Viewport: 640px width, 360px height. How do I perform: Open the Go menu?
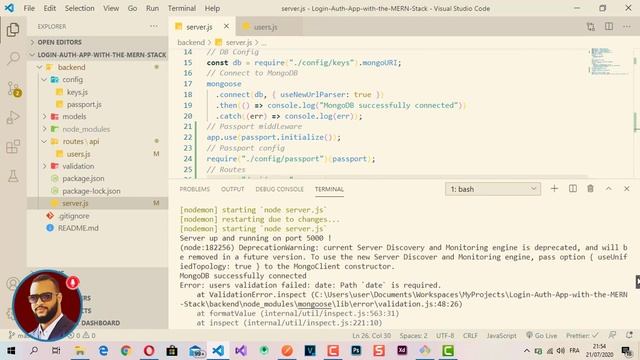pyautogui.click(x=132, y=8)
